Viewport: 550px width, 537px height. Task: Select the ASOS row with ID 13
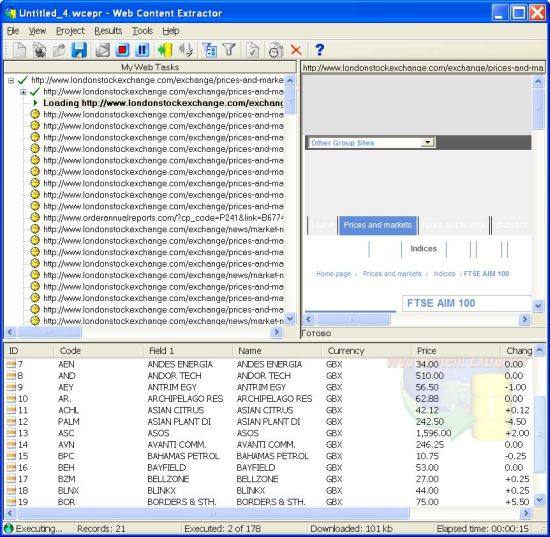coord(268,433)
